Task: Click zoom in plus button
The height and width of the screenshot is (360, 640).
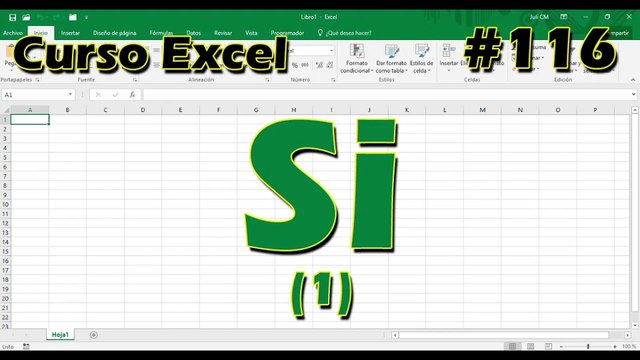Action: tap(615, 347)
